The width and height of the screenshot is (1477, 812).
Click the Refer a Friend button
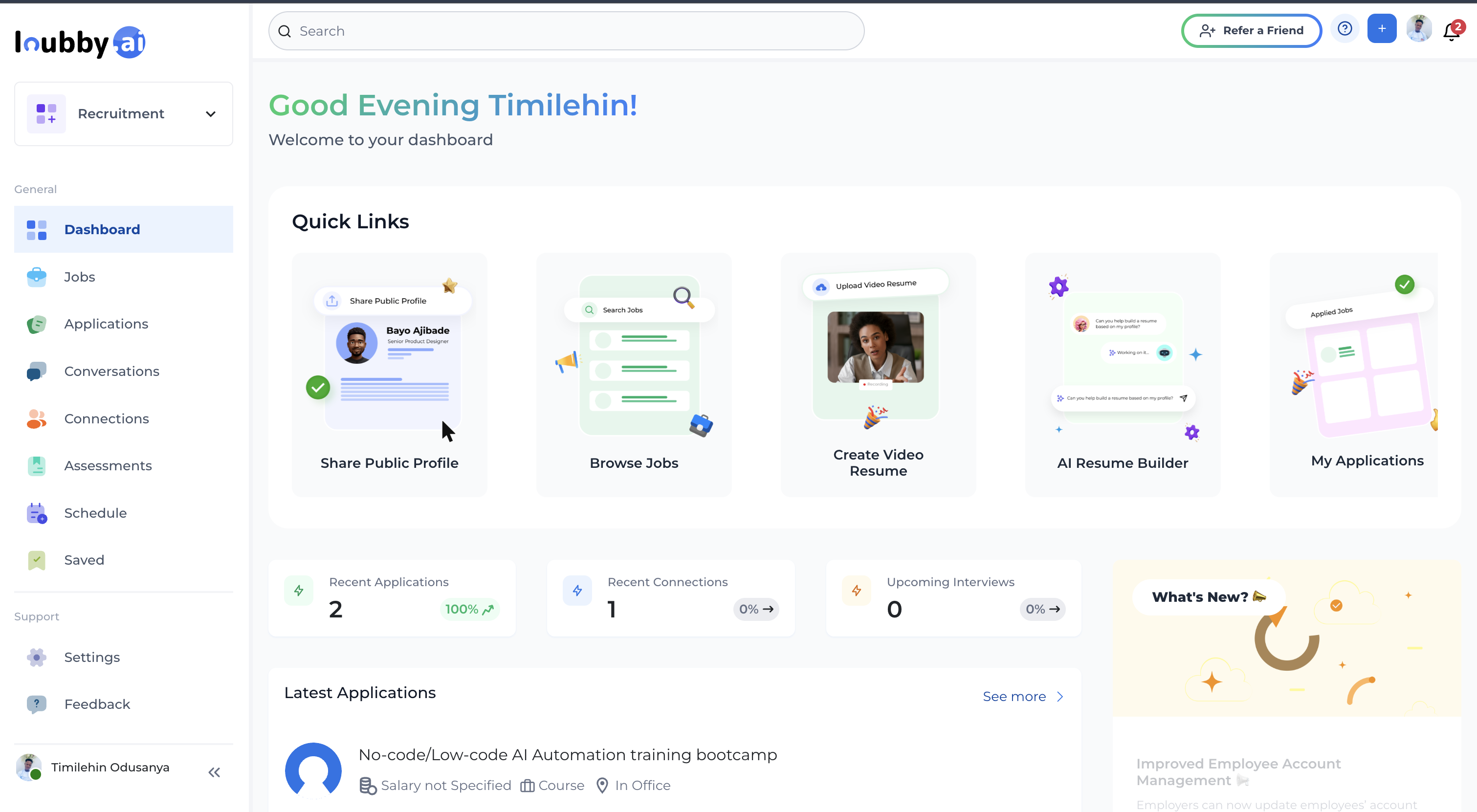1252,30
